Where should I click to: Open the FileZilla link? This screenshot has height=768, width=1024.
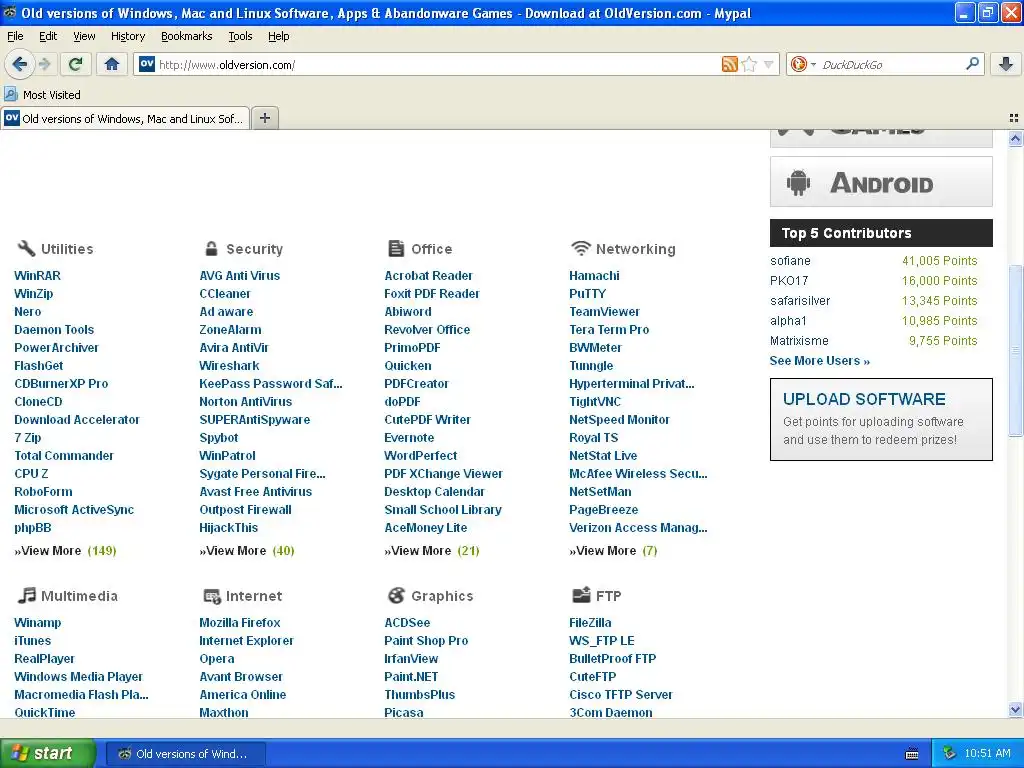click(x=590, y=622)
